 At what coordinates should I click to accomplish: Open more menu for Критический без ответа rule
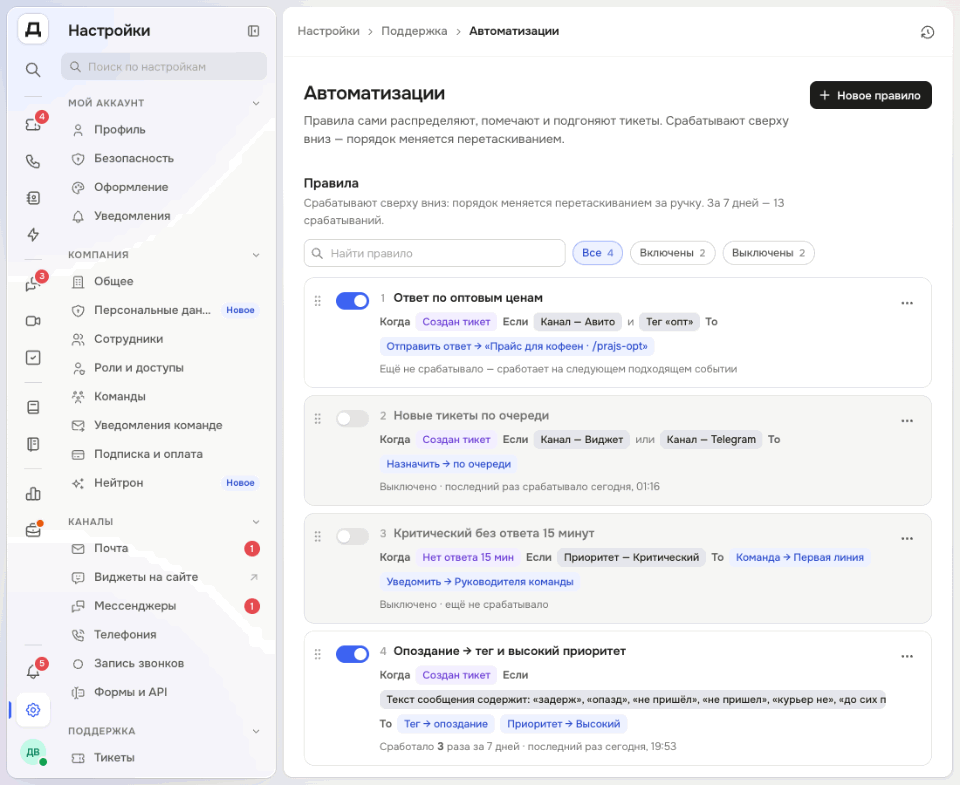tap(907, 538)
